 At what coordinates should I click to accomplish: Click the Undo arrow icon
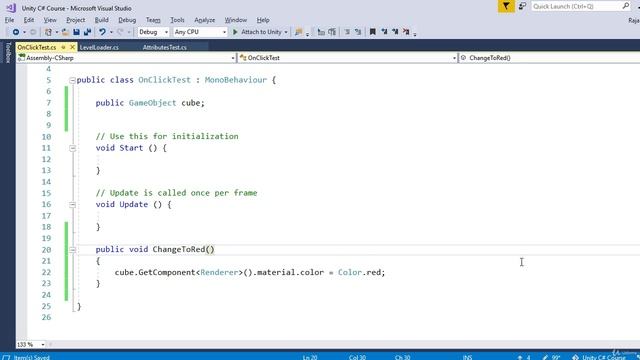[x=102, y=32]
